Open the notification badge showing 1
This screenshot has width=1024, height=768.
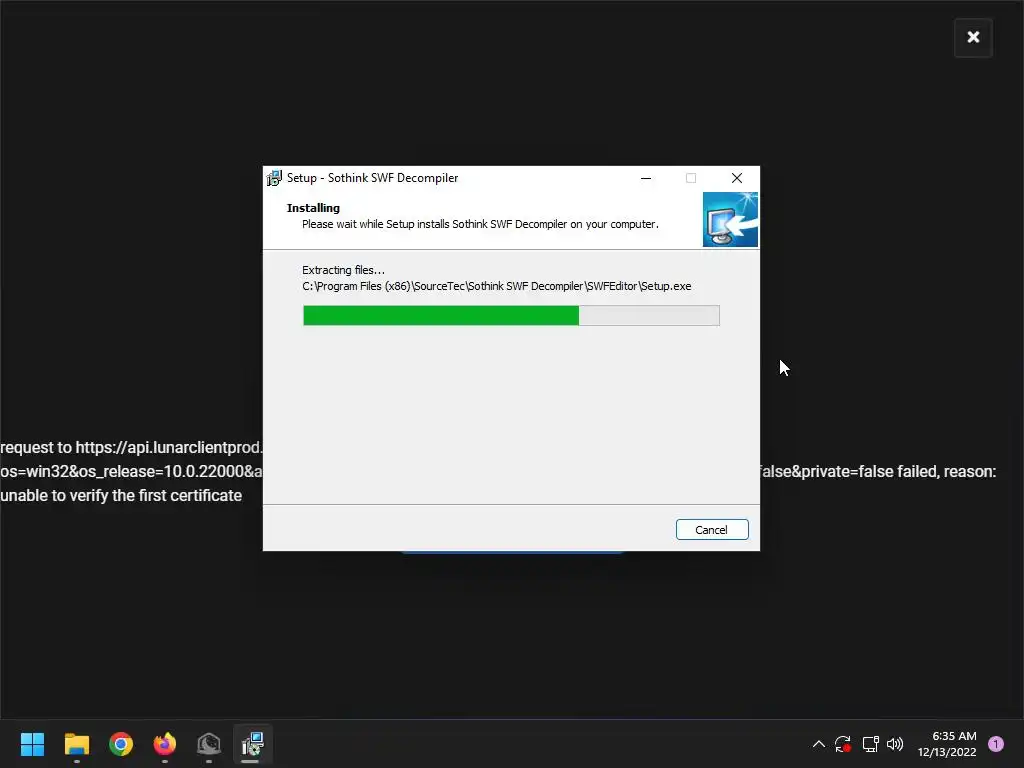point(996,744)
